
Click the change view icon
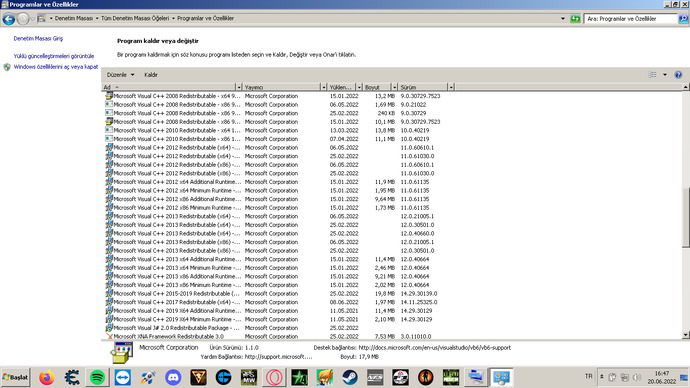click(x=653, y=75)
